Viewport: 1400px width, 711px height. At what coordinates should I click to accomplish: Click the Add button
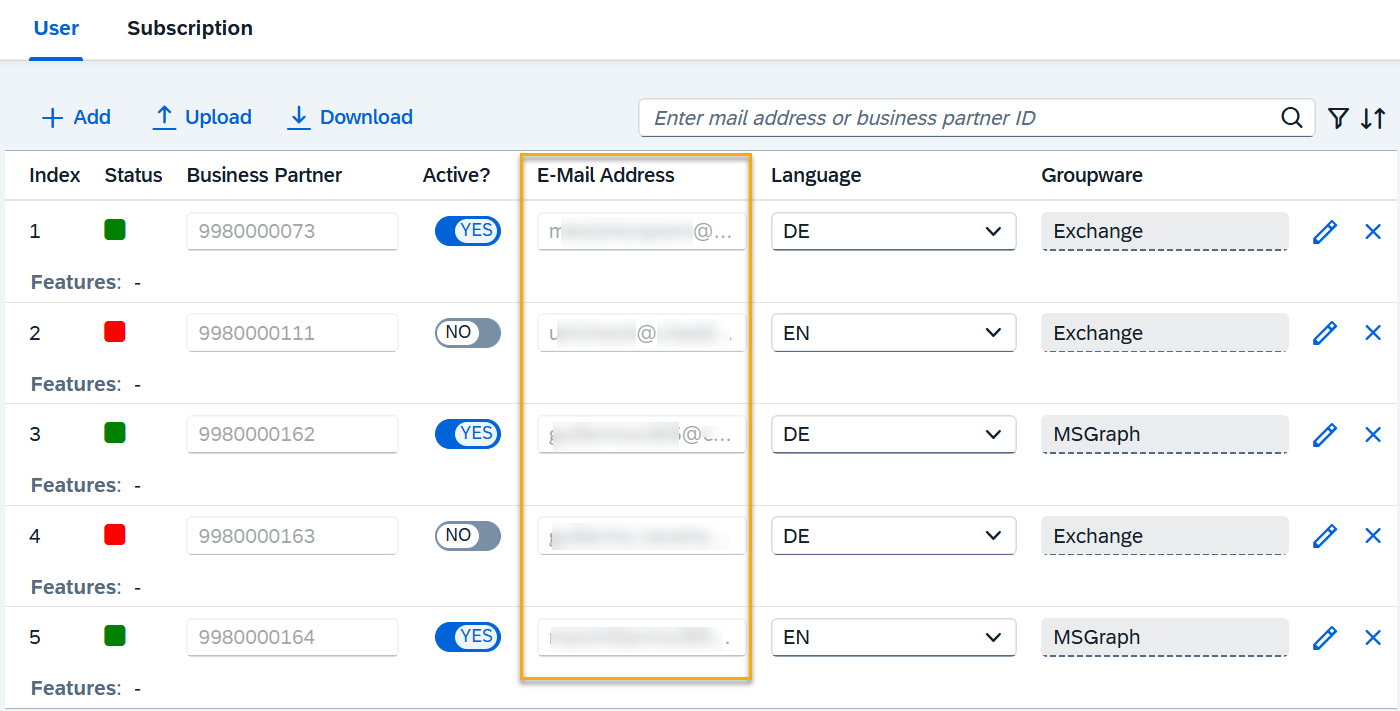[x=76, y=118]
